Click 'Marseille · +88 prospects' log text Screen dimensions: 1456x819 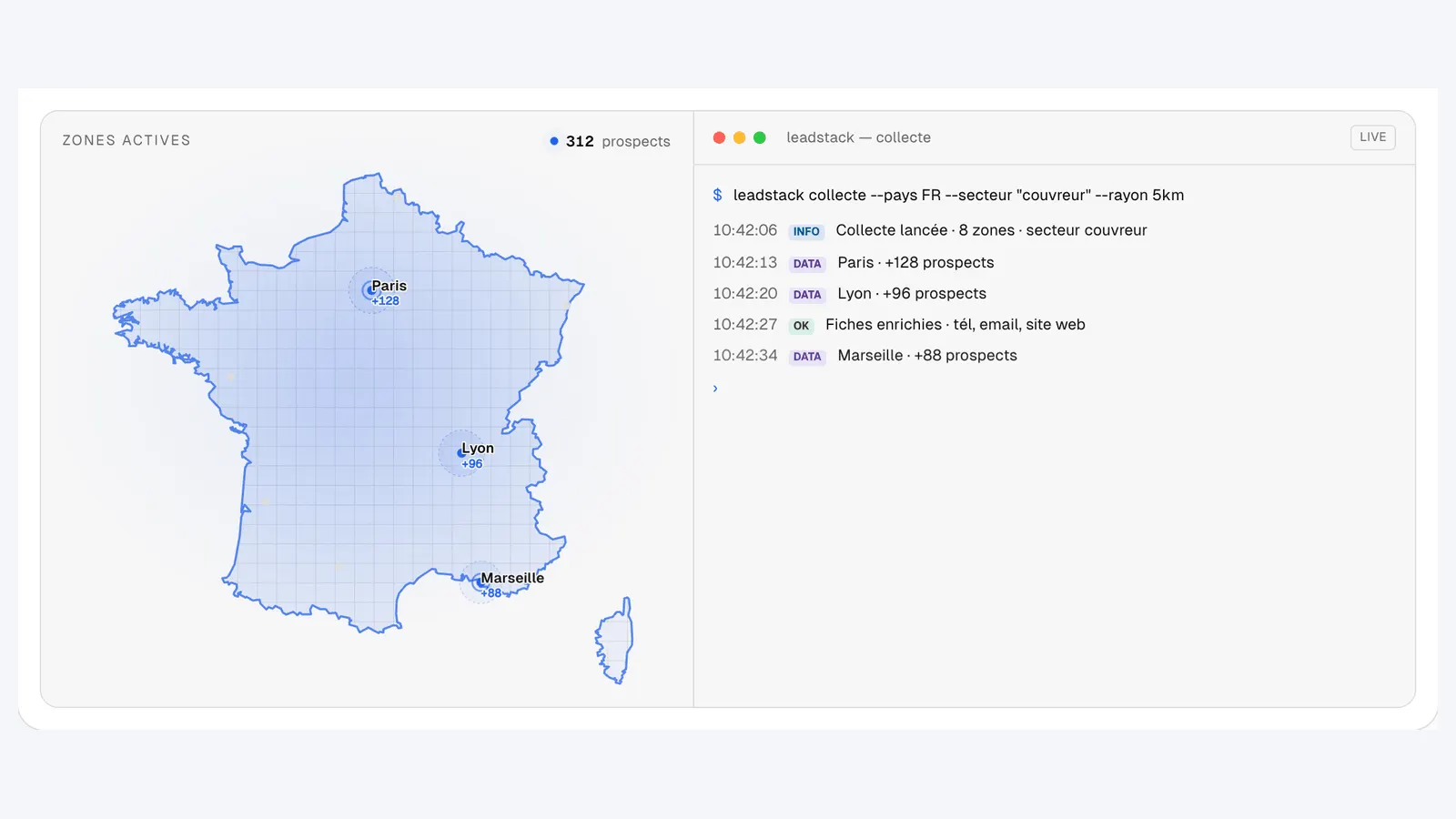[927, 355]
